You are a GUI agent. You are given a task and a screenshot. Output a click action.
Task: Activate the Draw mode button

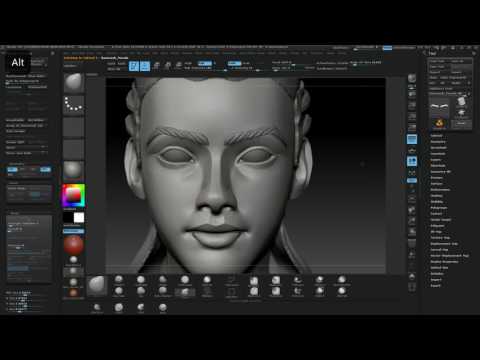pos(145,66)
